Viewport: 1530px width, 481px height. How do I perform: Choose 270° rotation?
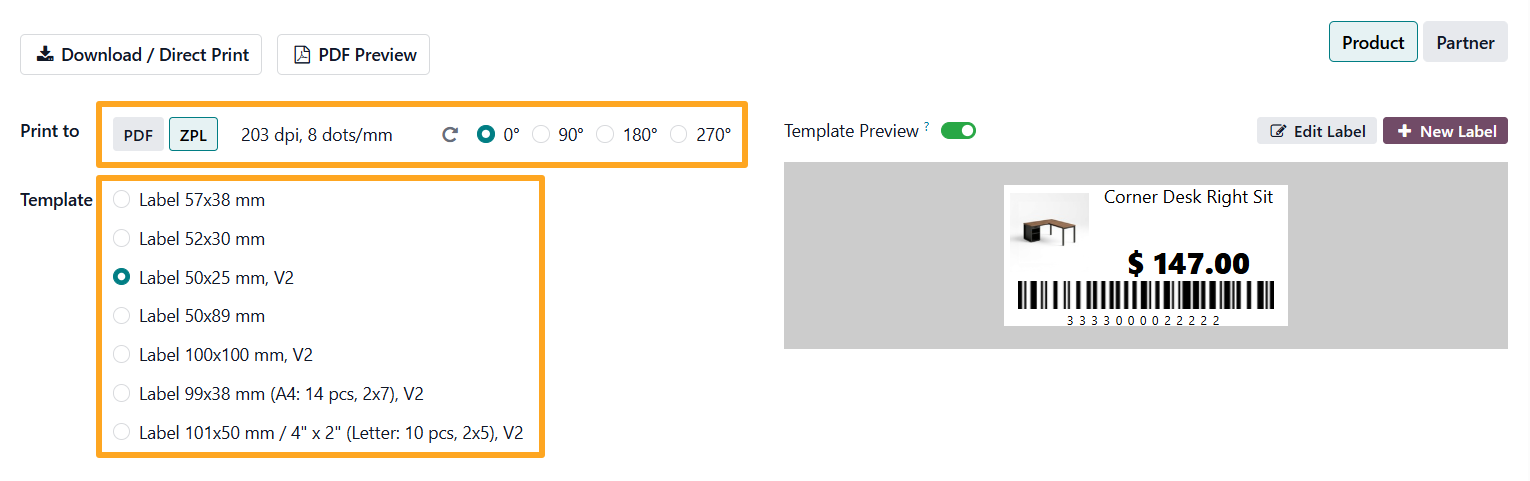679,135
